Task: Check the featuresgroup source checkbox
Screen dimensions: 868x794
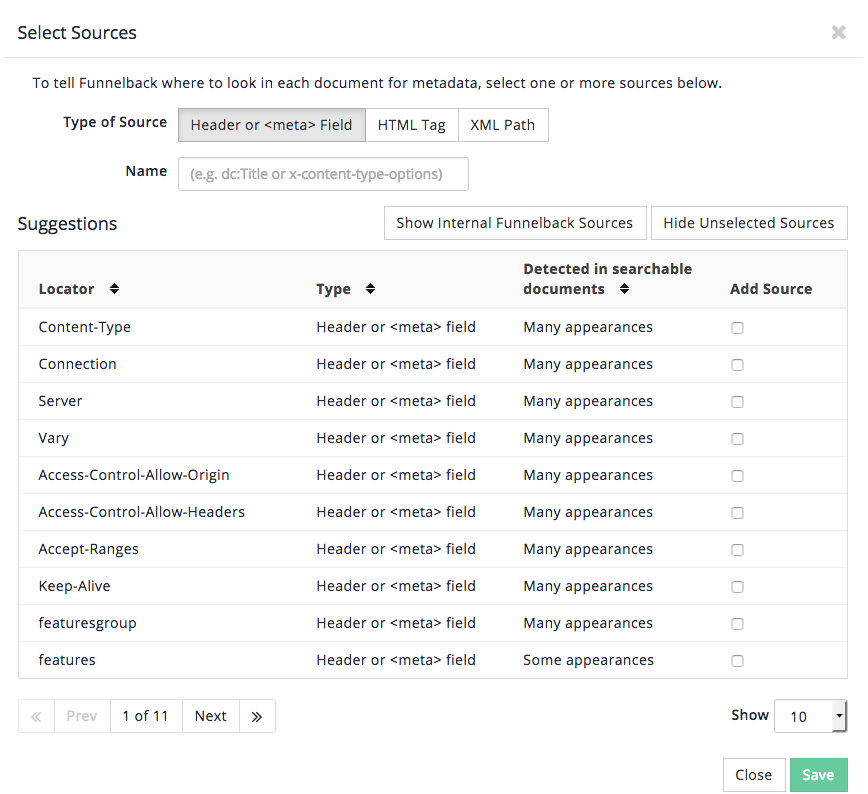Action: click(737, 624)
